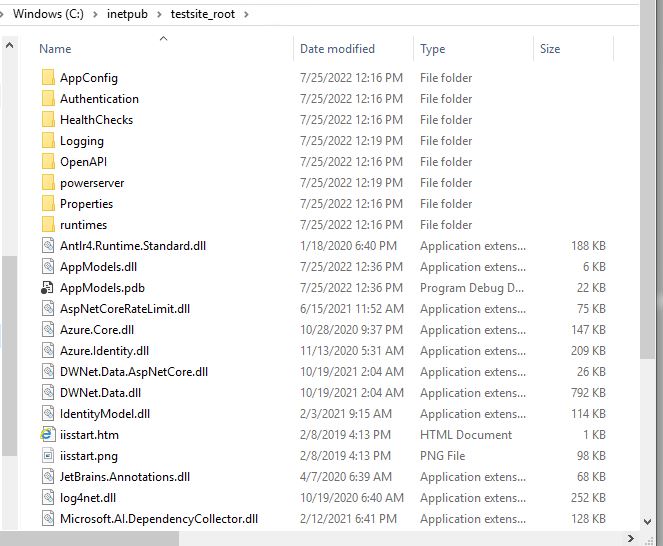Click the powerserver folder icon
663x546 pixels.
click(47, 183)
